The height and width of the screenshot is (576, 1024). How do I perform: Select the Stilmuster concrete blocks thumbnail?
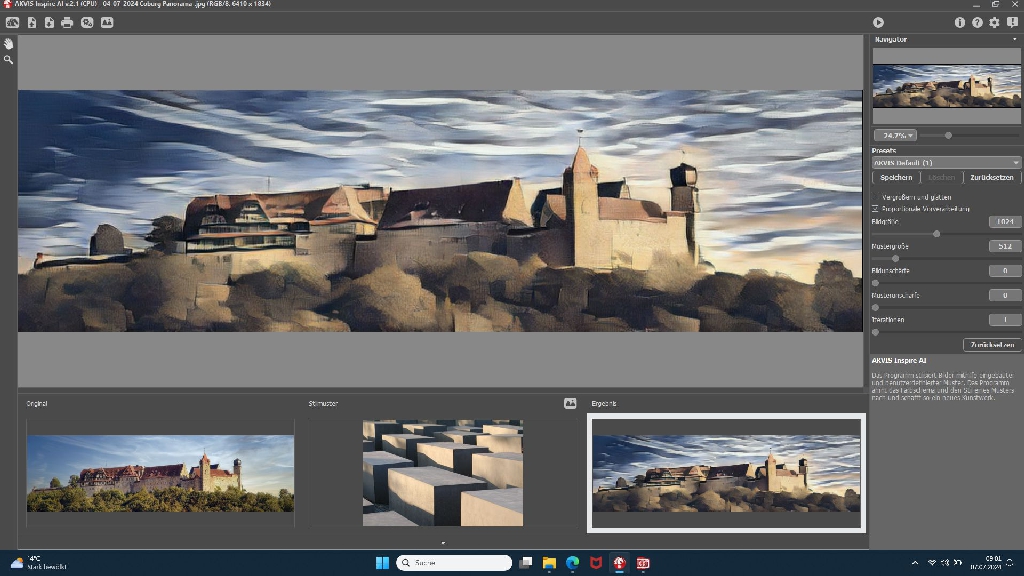coord(443,473)
